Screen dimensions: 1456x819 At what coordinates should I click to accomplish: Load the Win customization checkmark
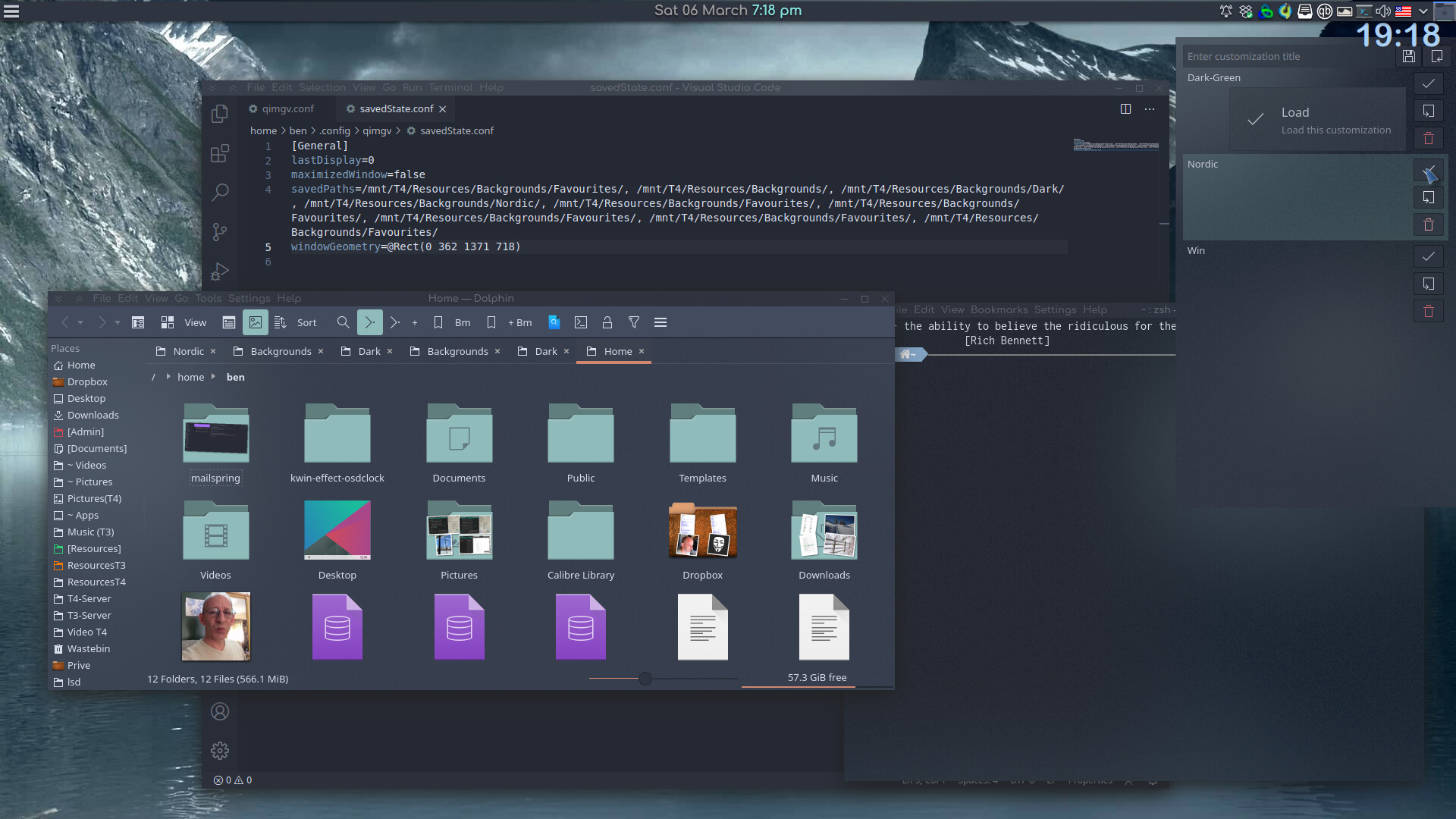(x=1428, y=256)
